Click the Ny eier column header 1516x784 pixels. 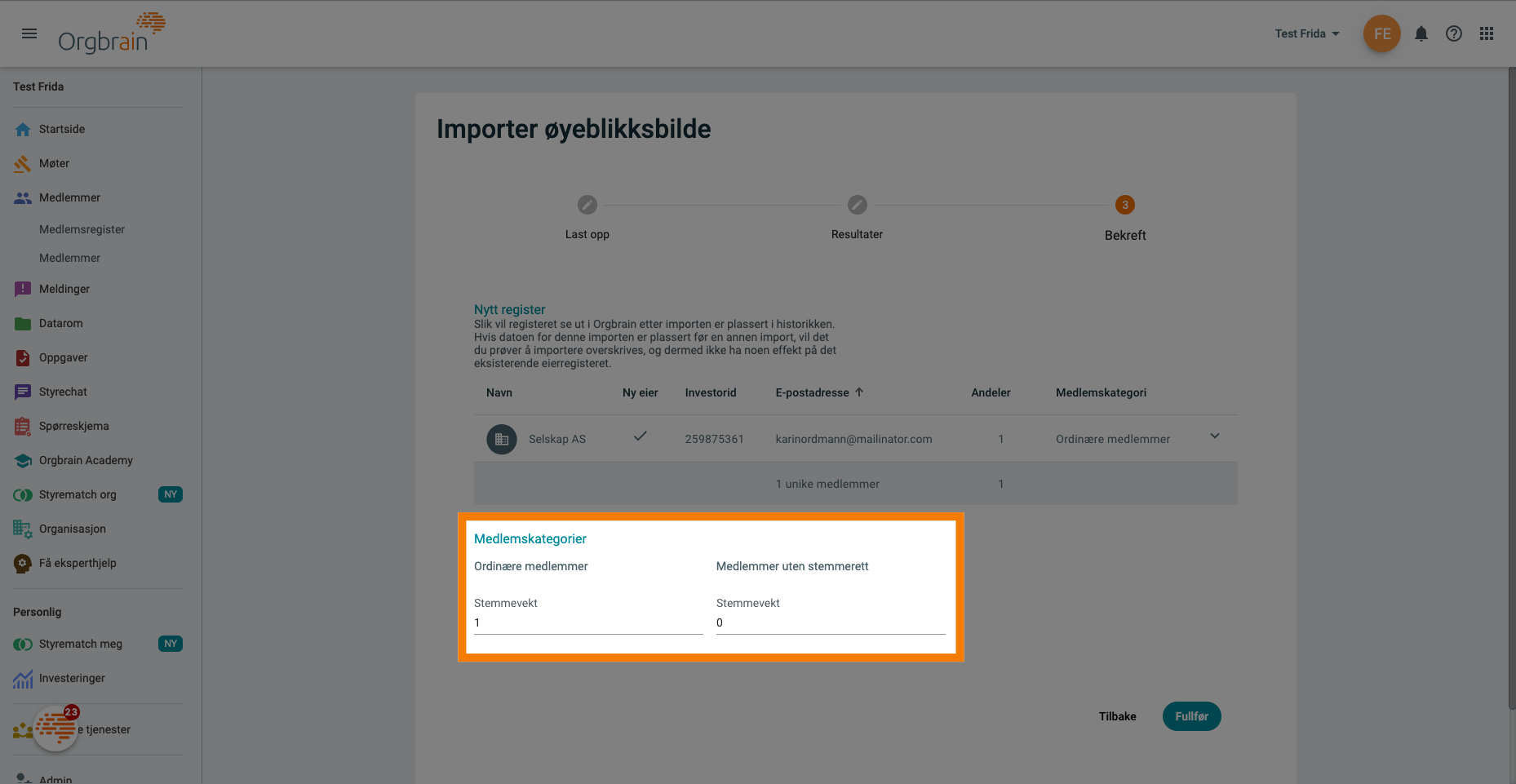[x=641, y=392]
